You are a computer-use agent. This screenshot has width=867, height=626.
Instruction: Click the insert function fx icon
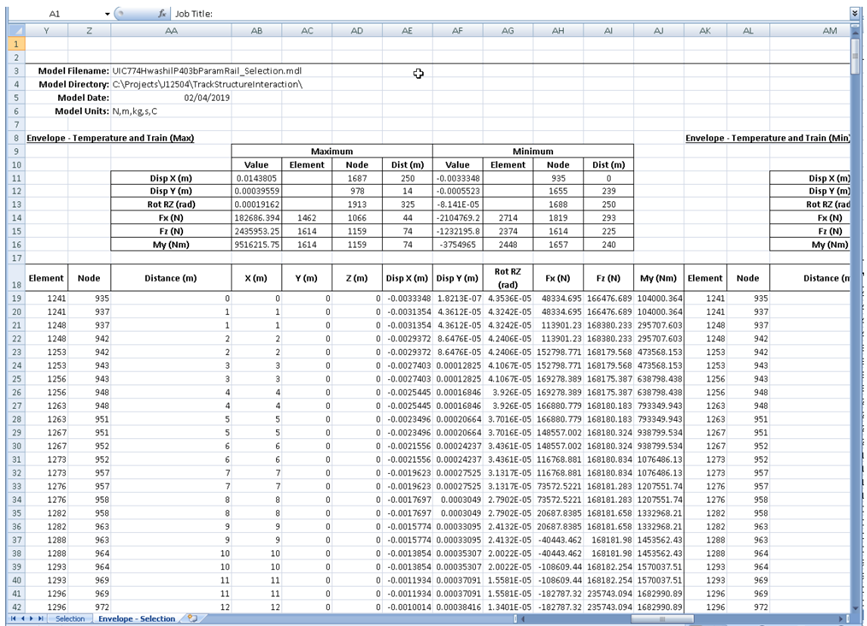coord(162,14)
